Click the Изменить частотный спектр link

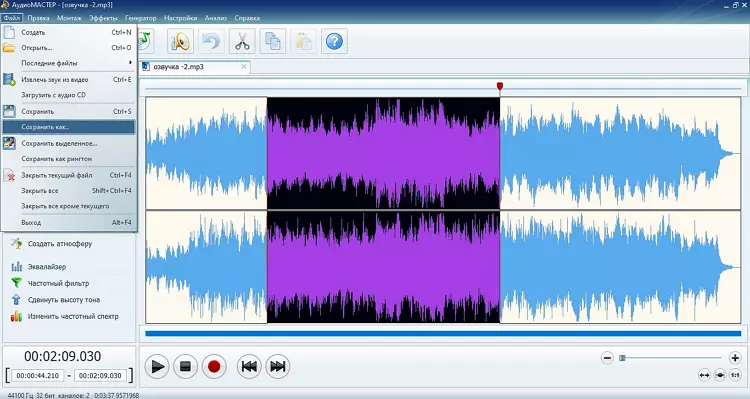[73, 316]
